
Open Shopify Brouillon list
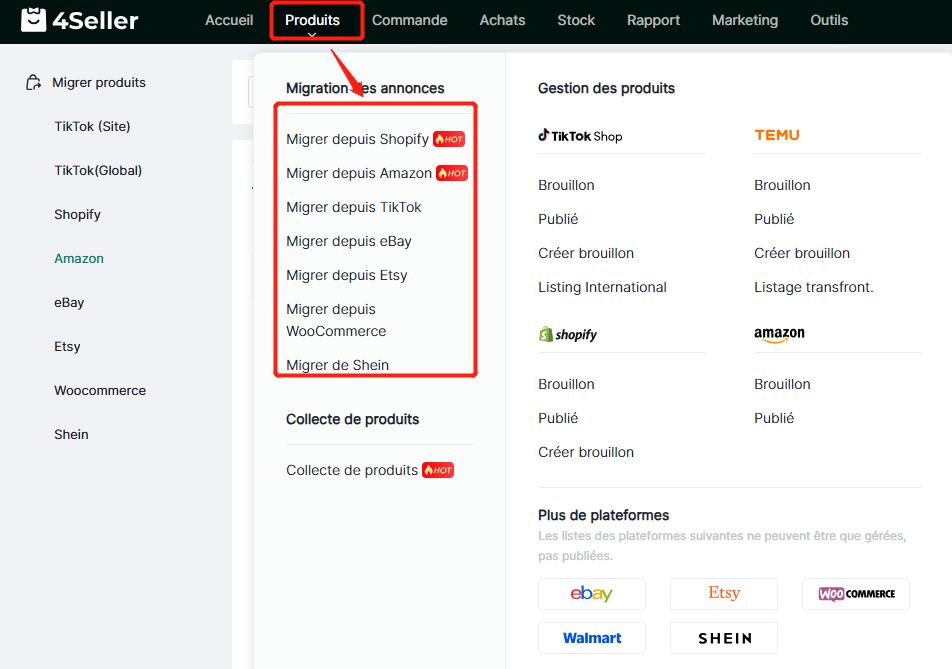click(x=566, y=384)
